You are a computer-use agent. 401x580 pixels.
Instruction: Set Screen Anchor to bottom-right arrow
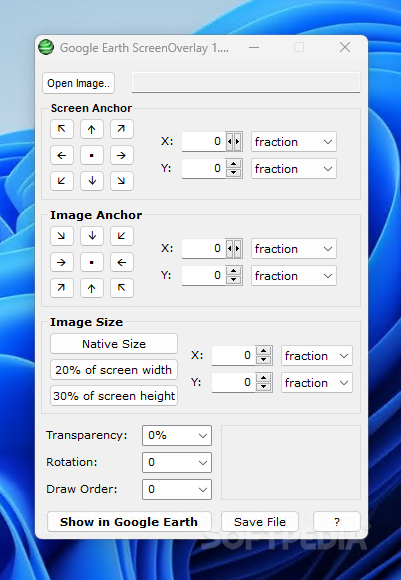point(122,181)
